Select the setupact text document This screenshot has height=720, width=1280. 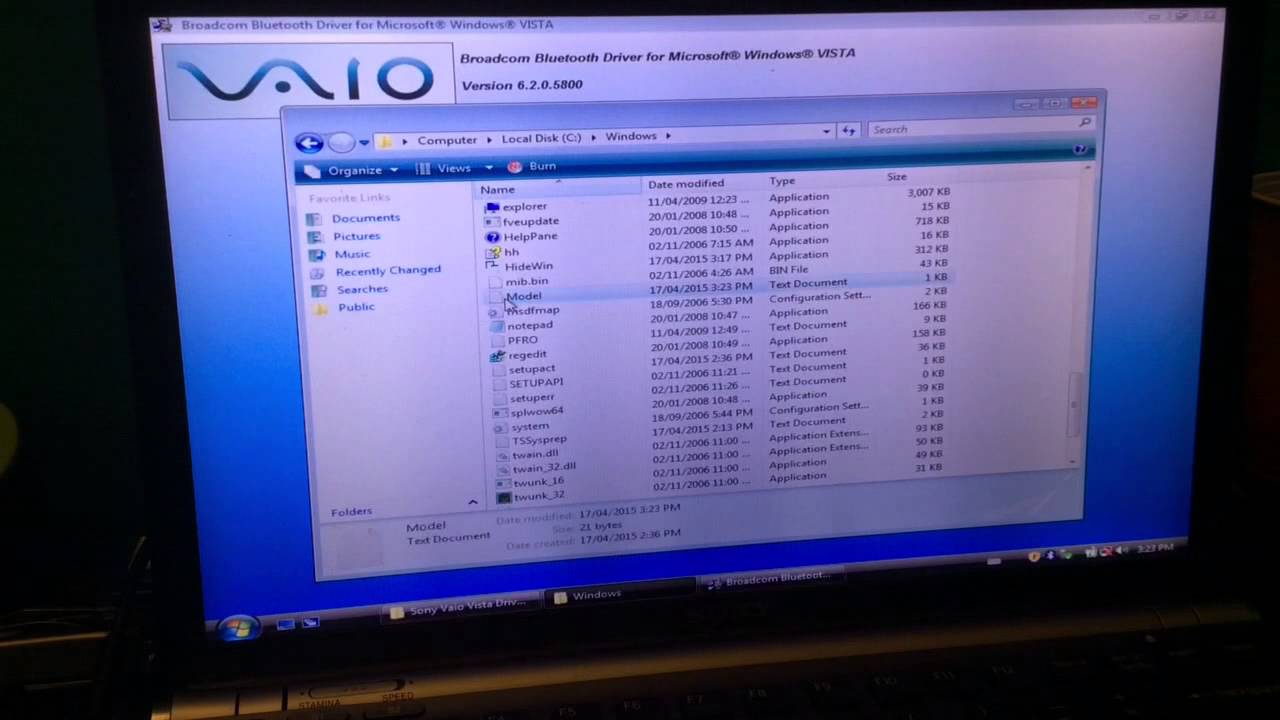[x=531, y=369]
